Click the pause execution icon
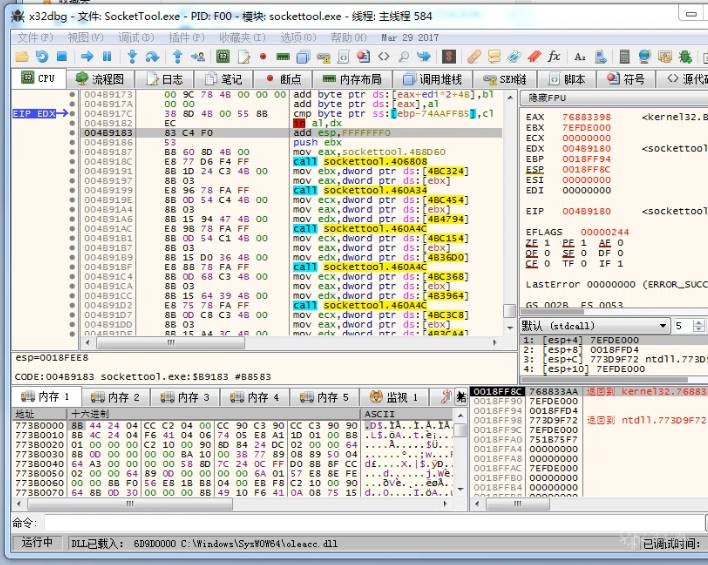Viewport: 708px width, 565px height. pyautogui.click(x=108, y=56)
